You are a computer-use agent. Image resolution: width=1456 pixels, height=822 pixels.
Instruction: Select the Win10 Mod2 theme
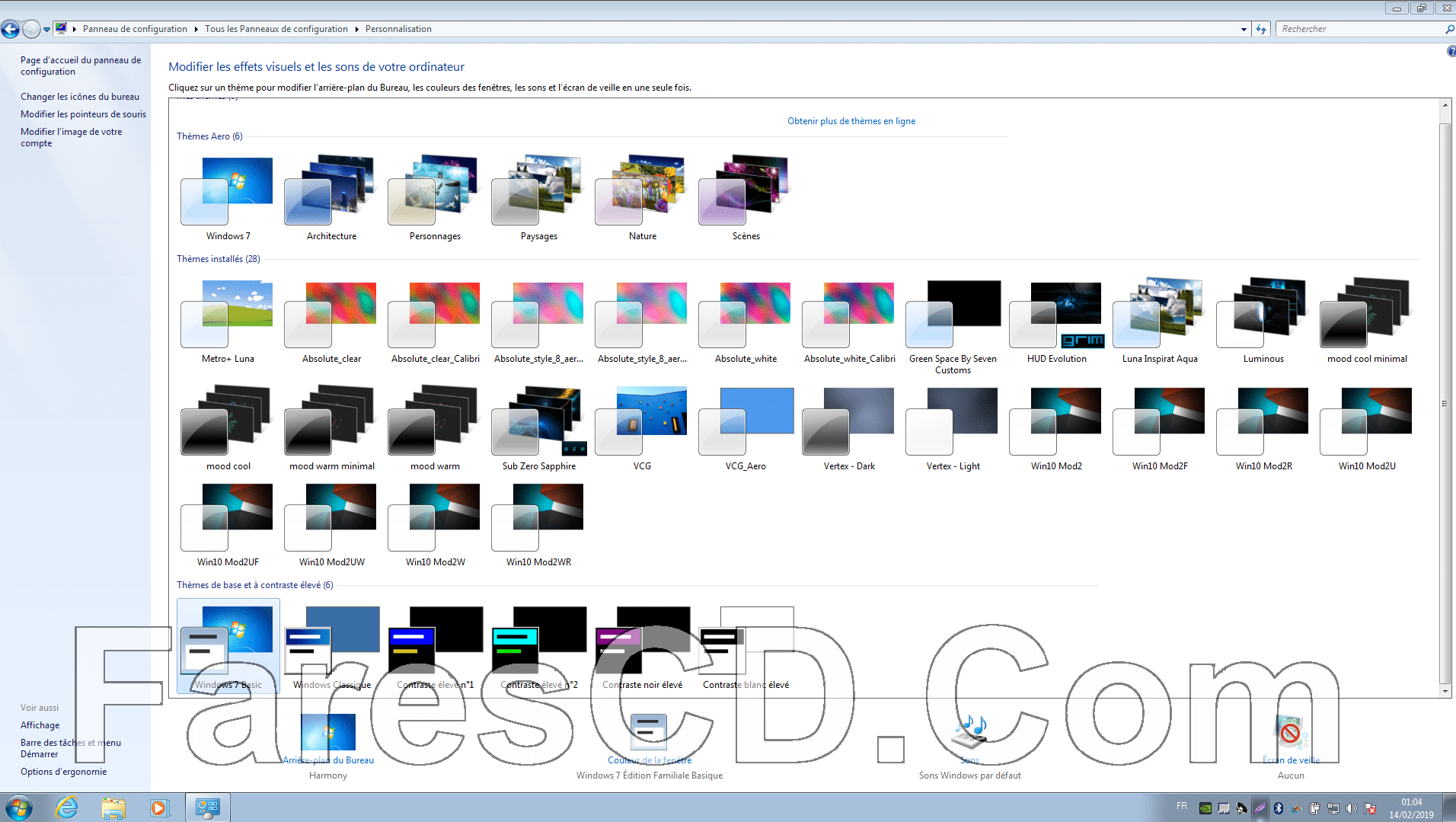click(1056, 427)
